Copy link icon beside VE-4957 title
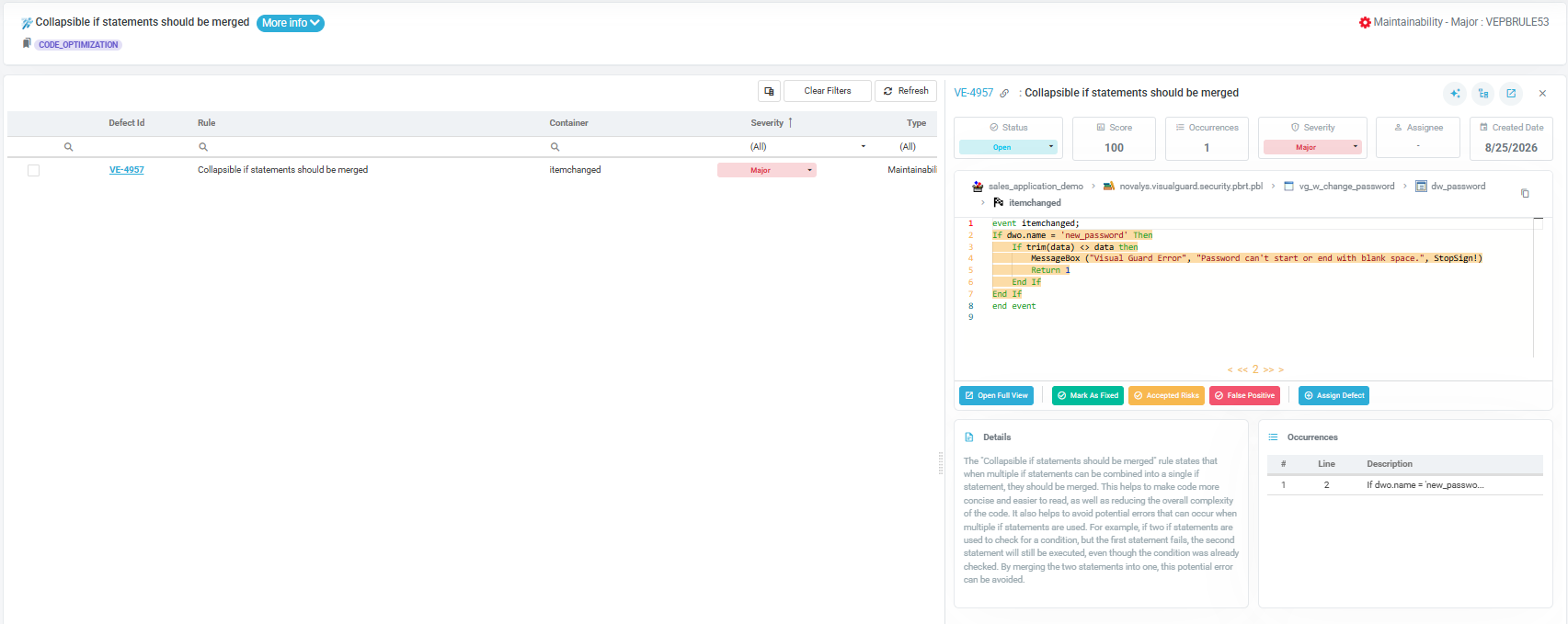The width and height of the screenshot is (1568, 624). [1004, 93]
